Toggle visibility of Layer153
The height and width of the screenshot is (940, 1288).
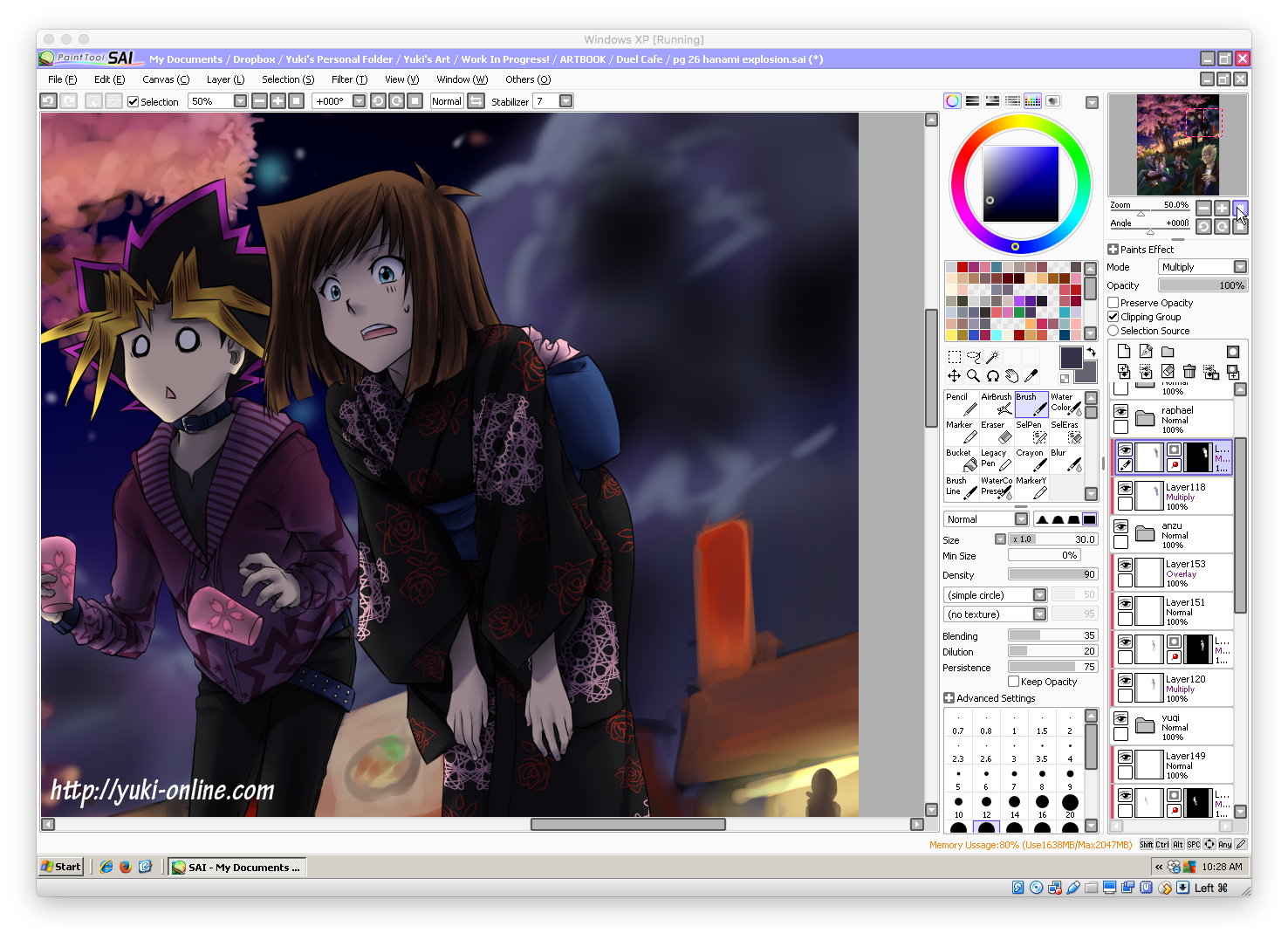click(1126, 565)
